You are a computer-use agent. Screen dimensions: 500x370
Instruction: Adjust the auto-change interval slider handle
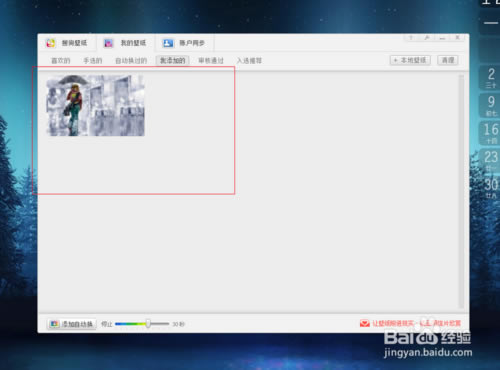coord(148,323)
